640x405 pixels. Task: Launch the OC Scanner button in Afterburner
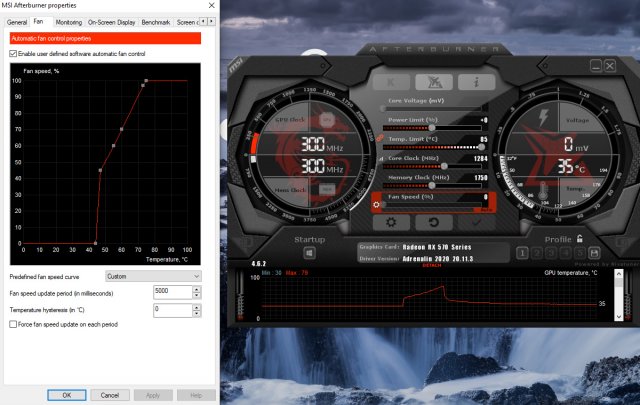tap(434, 82)
